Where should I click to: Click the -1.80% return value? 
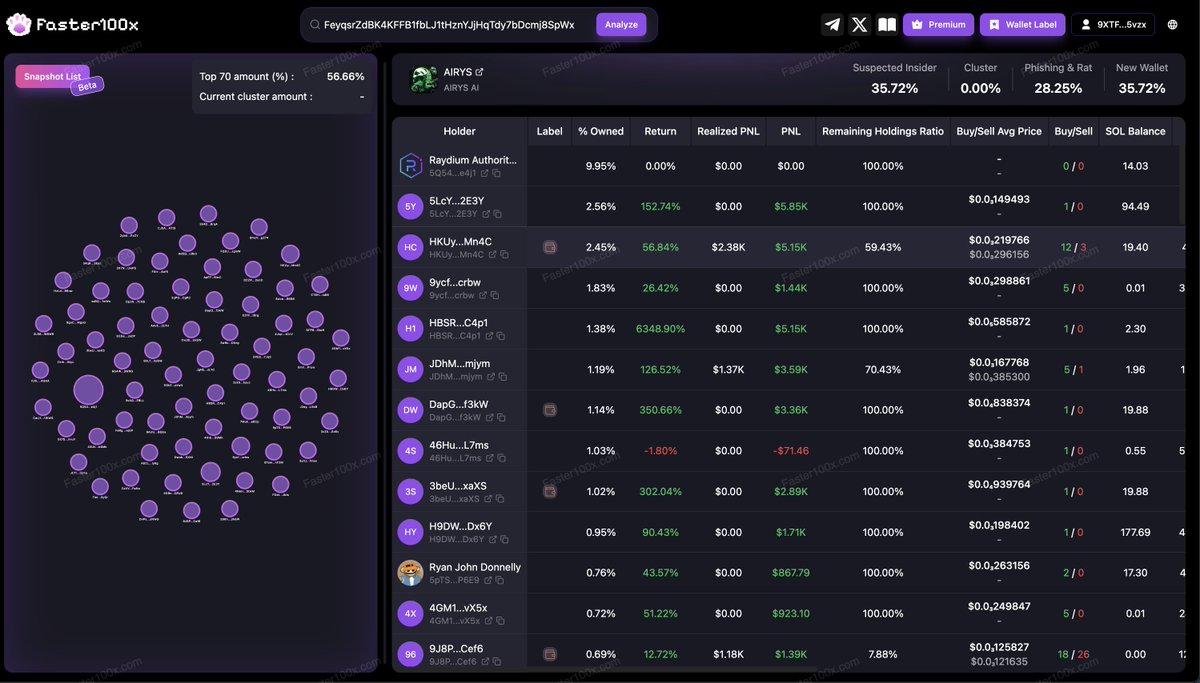pos(660,451)
